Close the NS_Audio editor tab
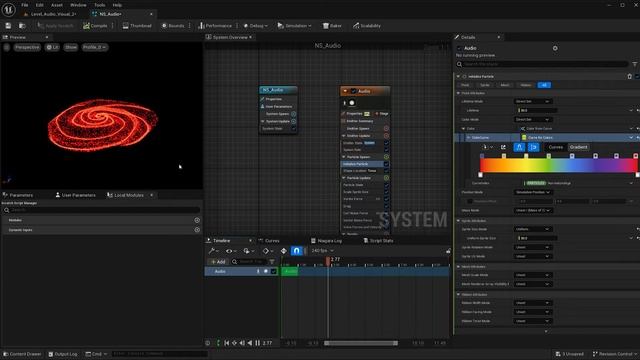Viewport: 640px width, 360px height. pos(151,14)
